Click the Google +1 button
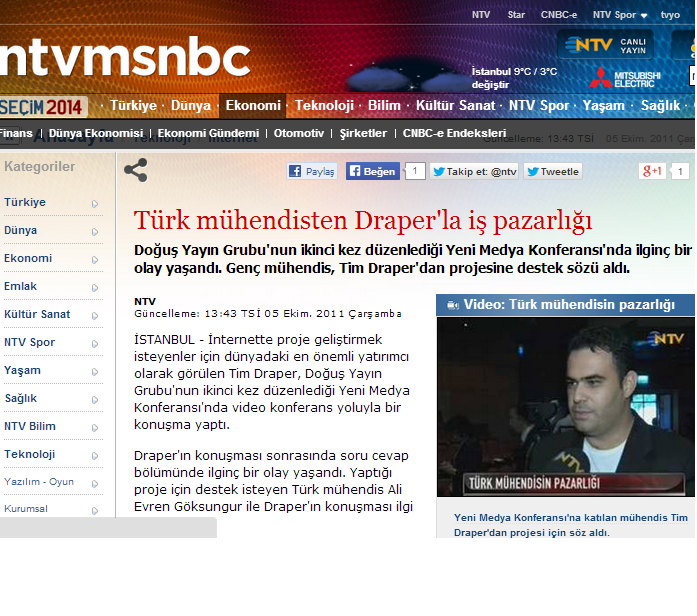 coord(652,171)
